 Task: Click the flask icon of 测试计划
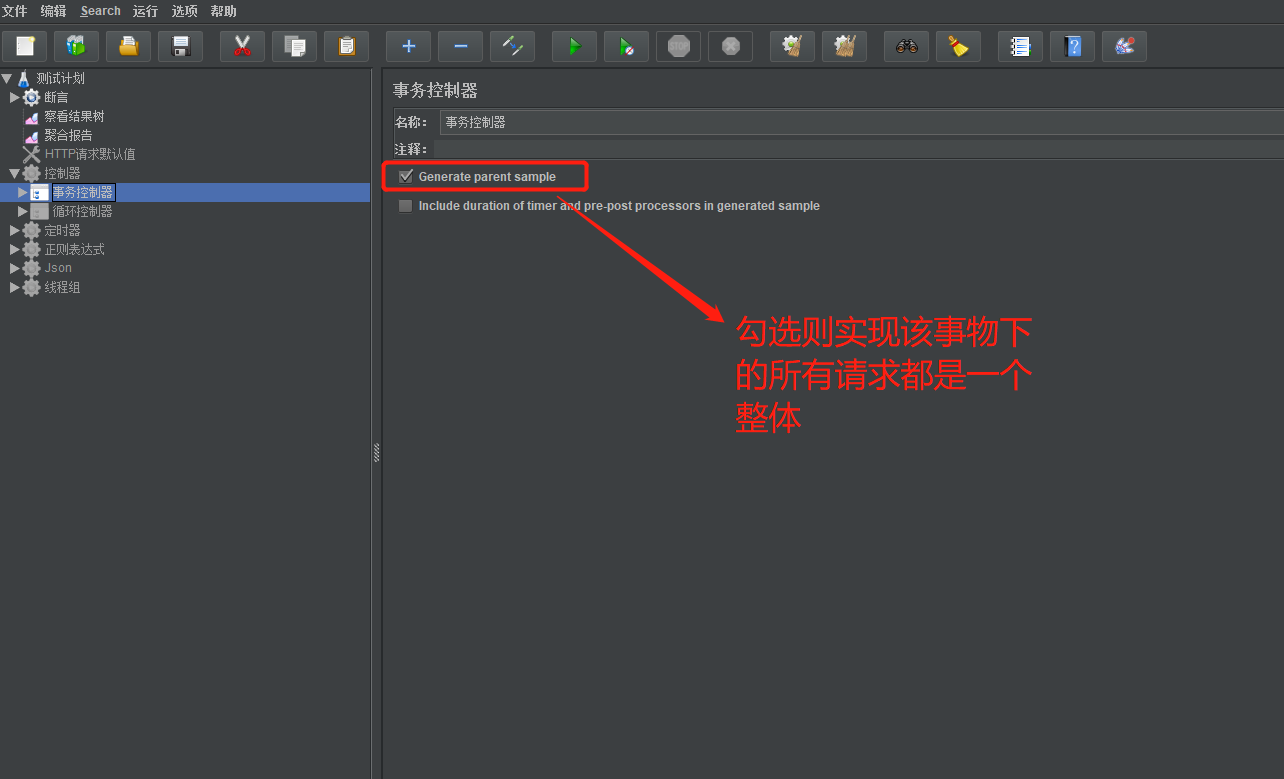pyautogui.click(x=24, y=78)
